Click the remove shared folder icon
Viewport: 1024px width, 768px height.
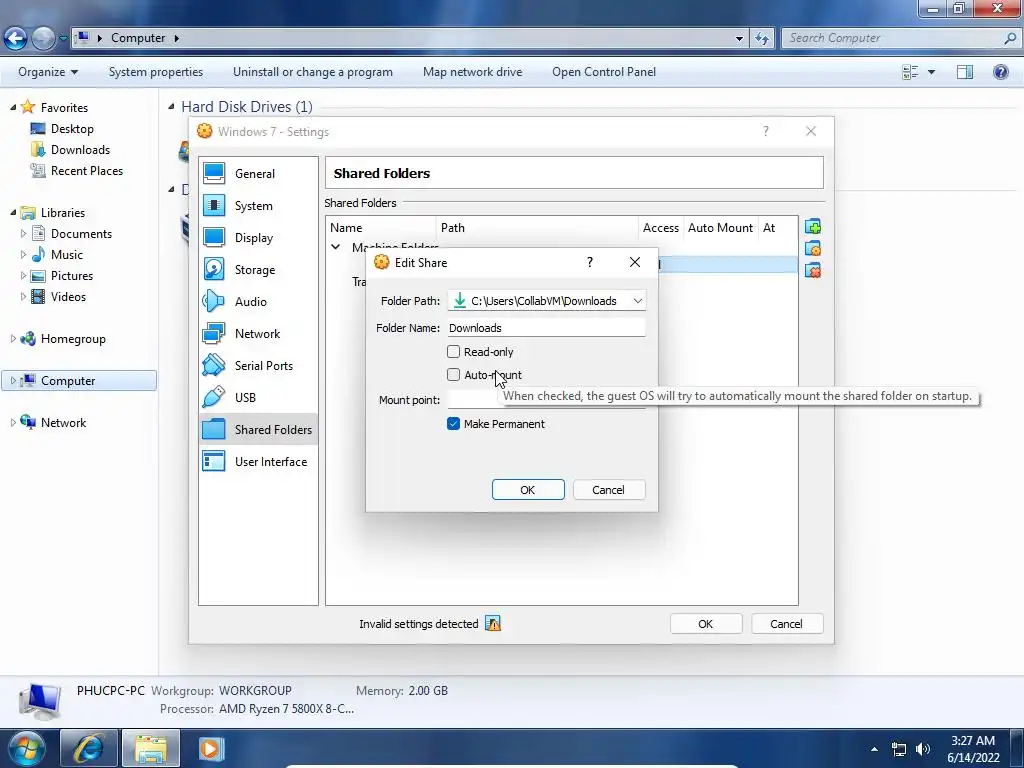812,270
